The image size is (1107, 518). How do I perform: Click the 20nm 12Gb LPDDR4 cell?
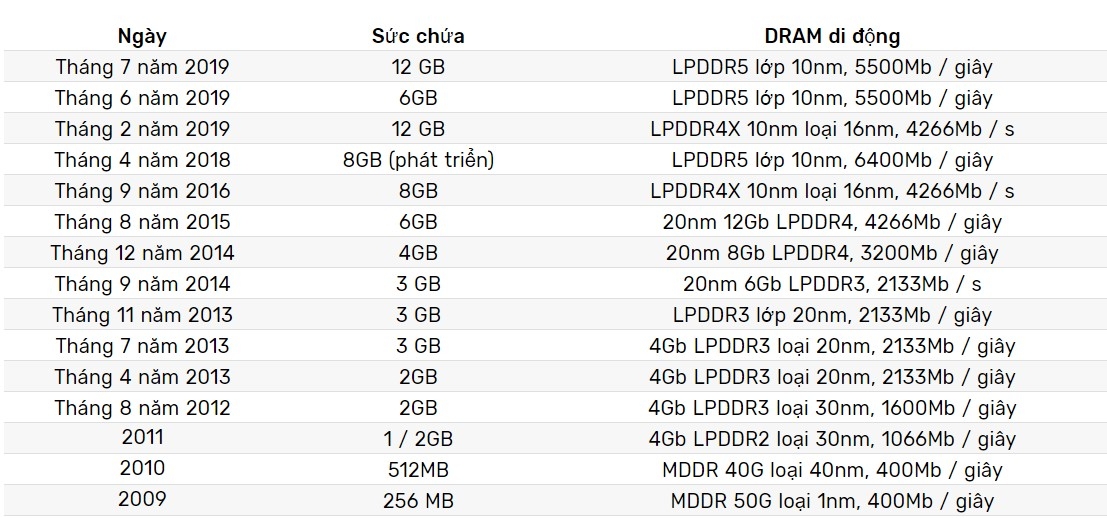[x=832, y=222]
